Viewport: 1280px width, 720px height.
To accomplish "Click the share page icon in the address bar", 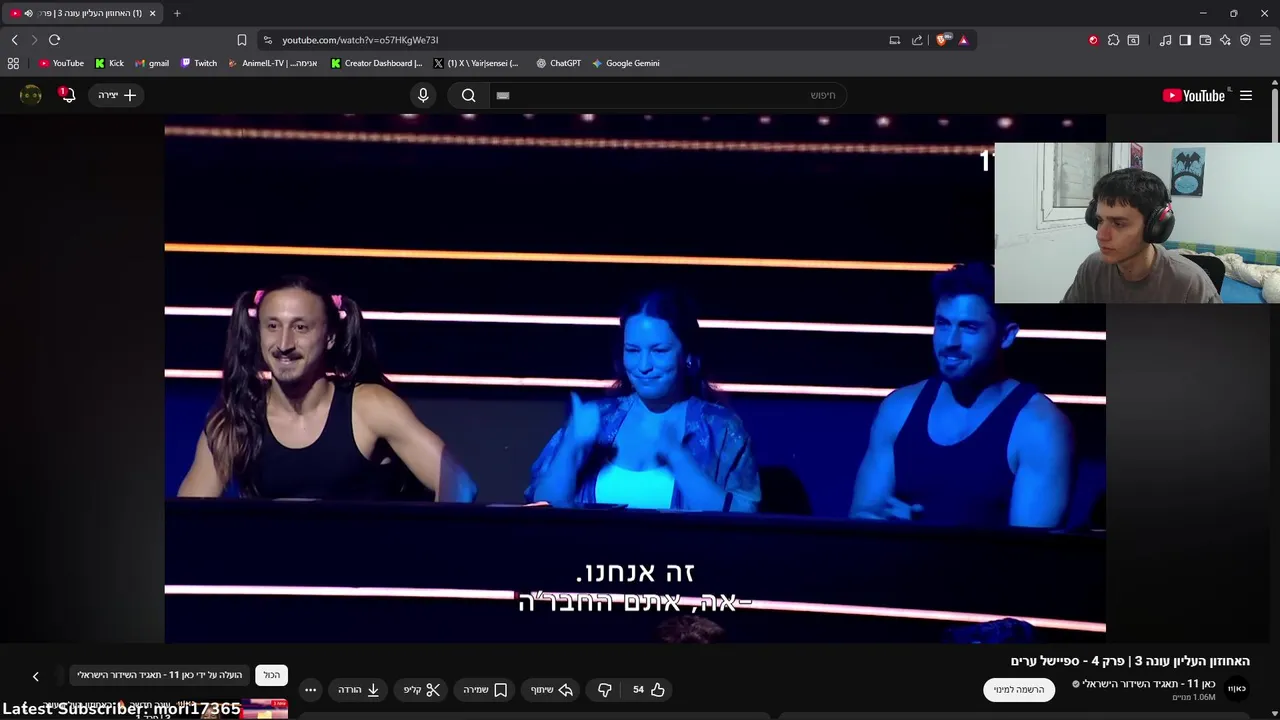I will click(917, 40).
